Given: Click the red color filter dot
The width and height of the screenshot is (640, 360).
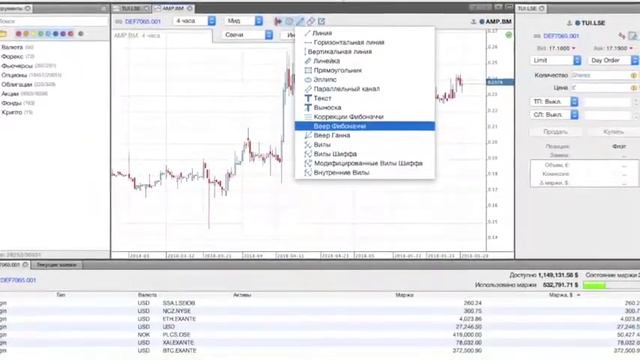Looking at the screenshot, I should (x=18, y=34).
